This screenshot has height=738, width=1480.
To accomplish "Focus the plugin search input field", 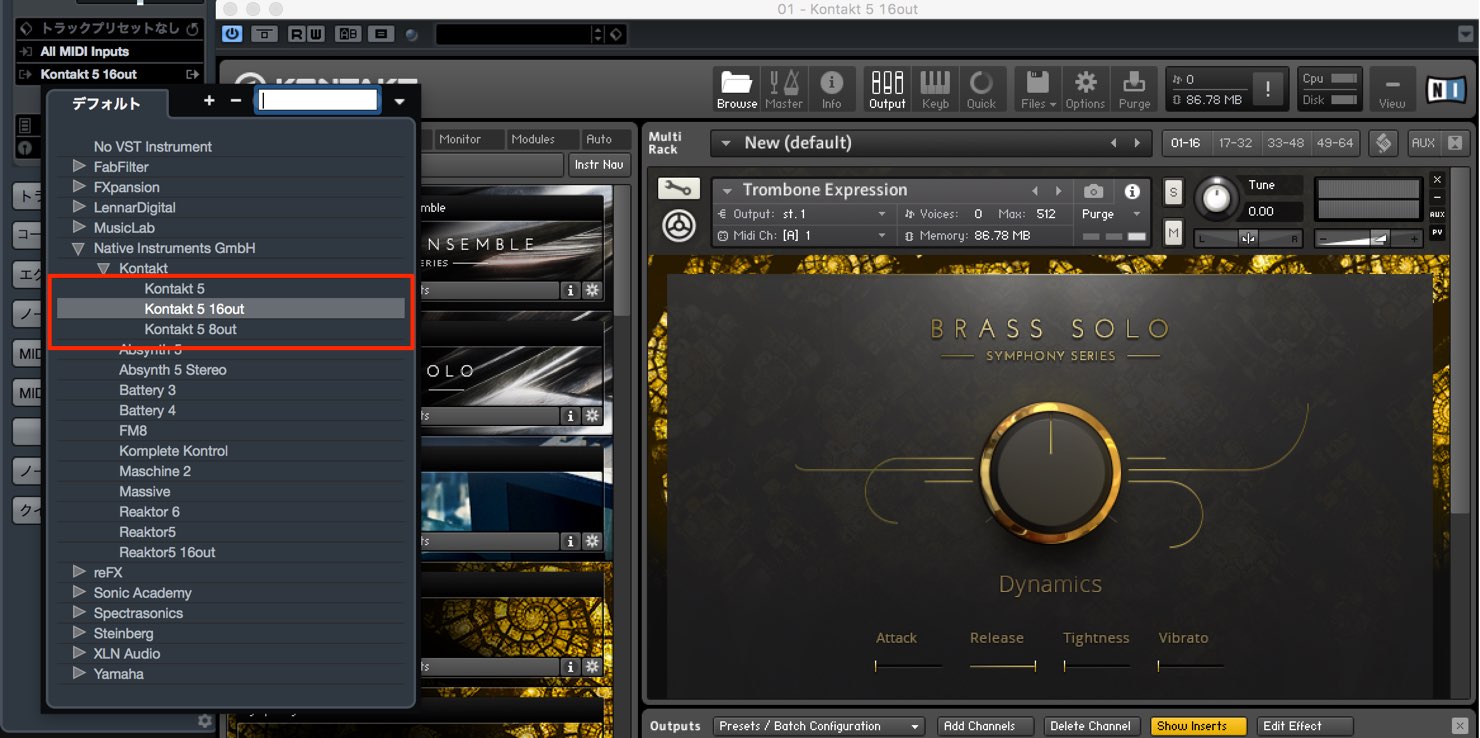I will (x=318, y=100).
